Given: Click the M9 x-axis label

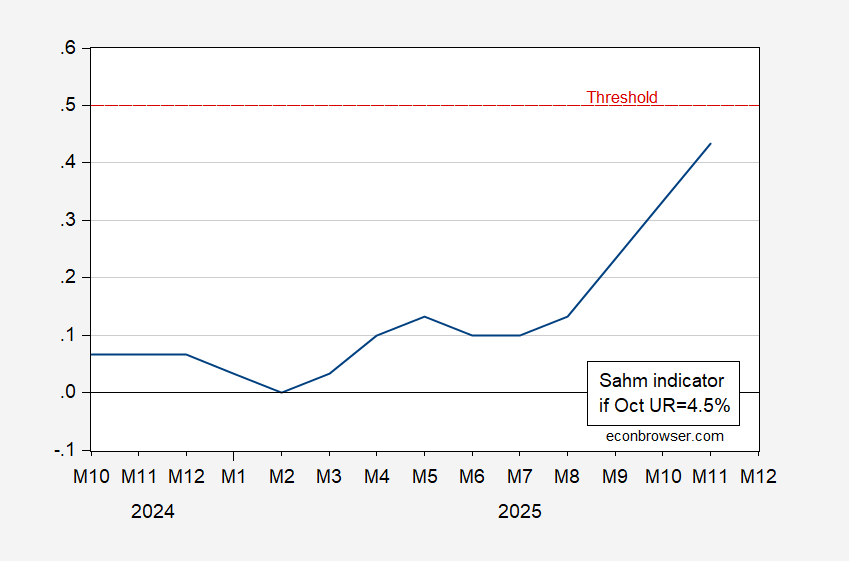Looking at the screenshot, I should click(615, 477).
